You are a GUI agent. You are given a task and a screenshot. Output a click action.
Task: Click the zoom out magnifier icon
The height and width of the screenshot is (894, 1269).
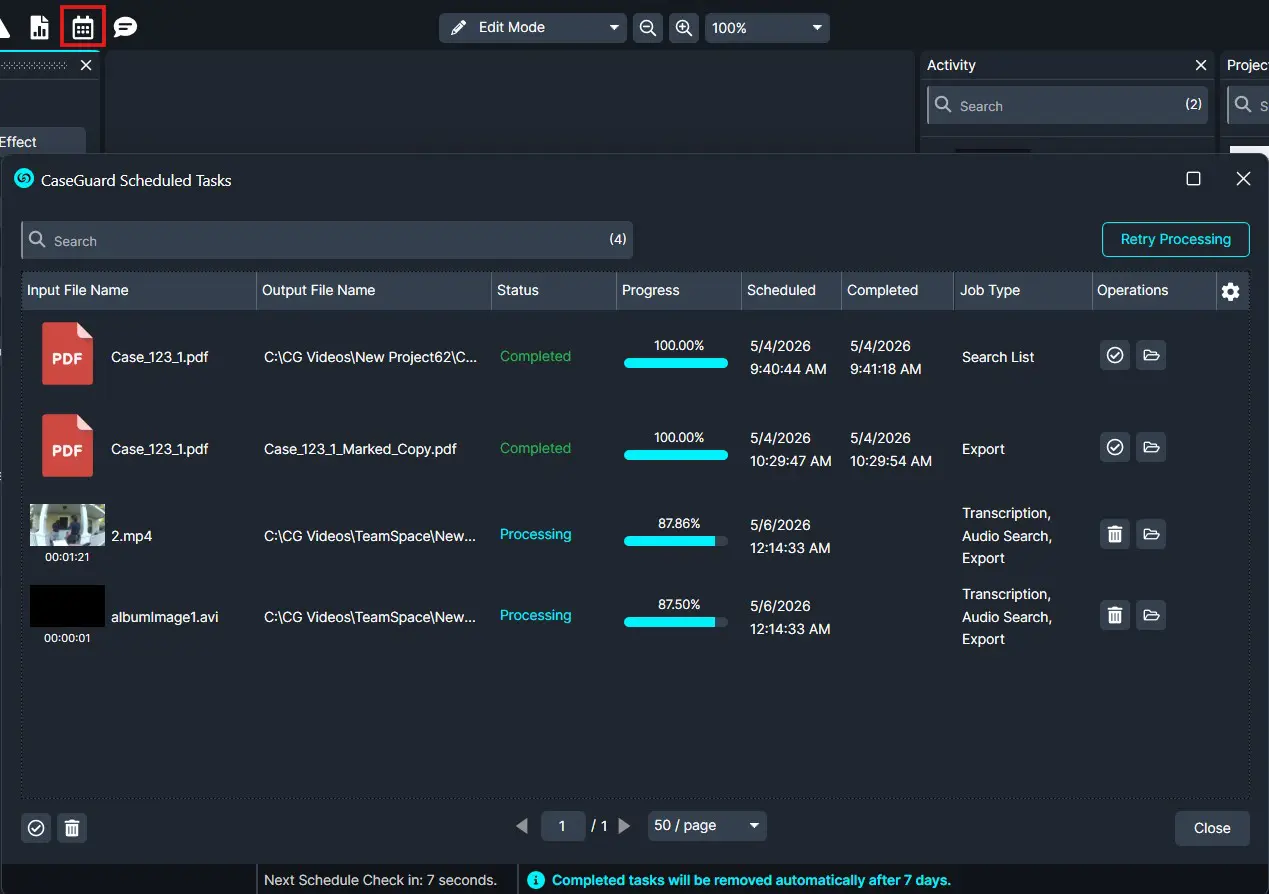tap(648, 28)
